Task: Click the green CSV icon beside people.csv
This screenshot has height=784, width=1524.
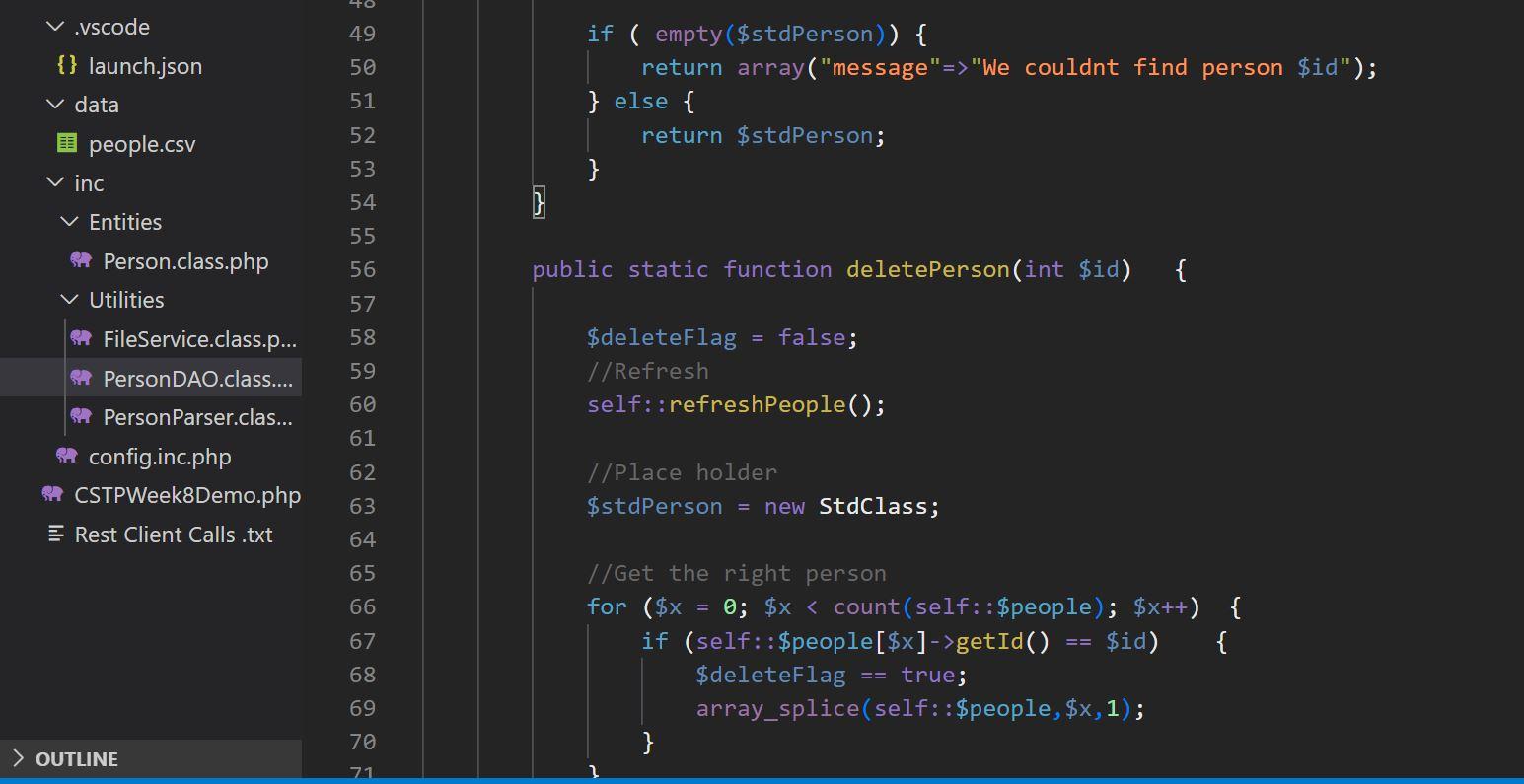Action: (x=67, y=143)
